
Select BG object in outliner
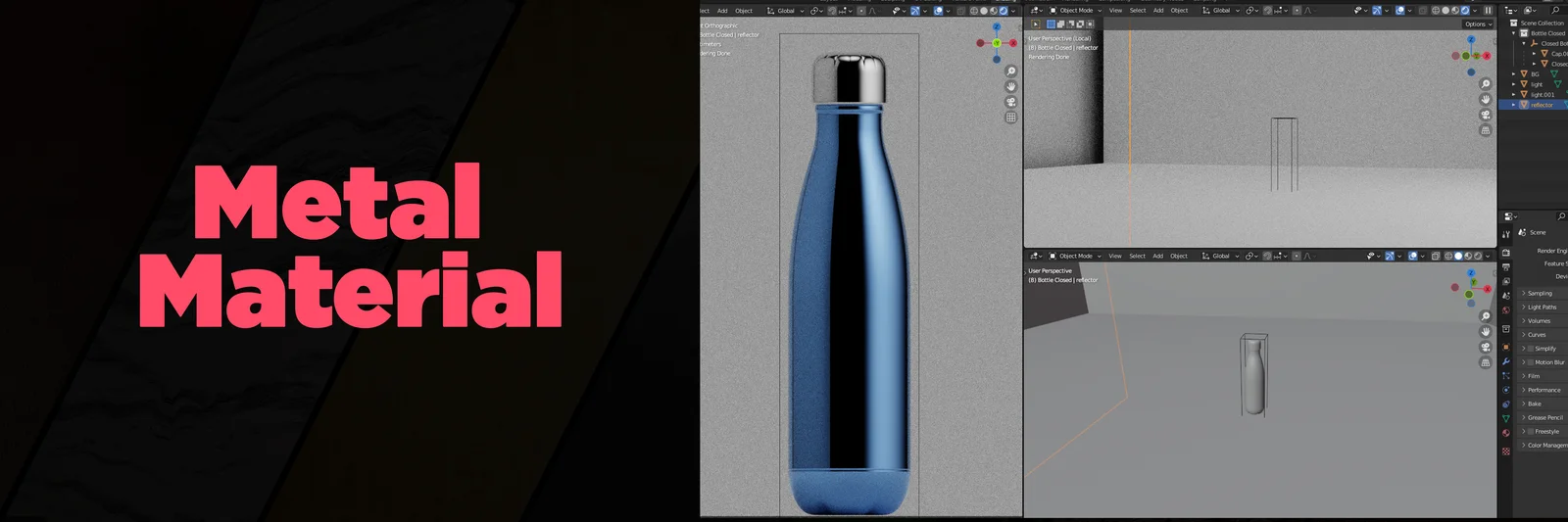[1536, 73]
